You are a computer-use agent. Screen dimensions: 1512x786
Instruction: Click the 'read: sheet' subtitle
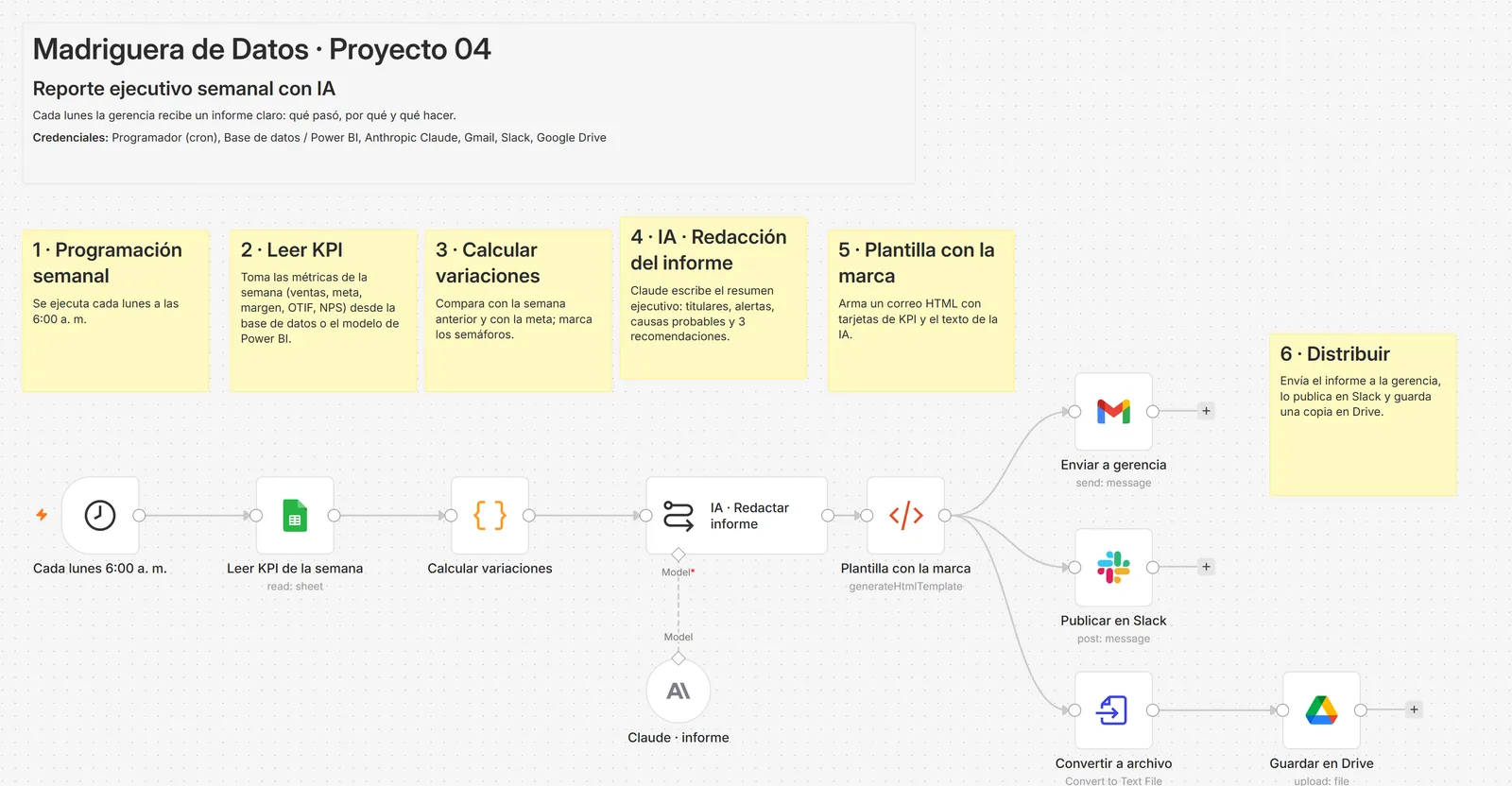click(295, 587)
